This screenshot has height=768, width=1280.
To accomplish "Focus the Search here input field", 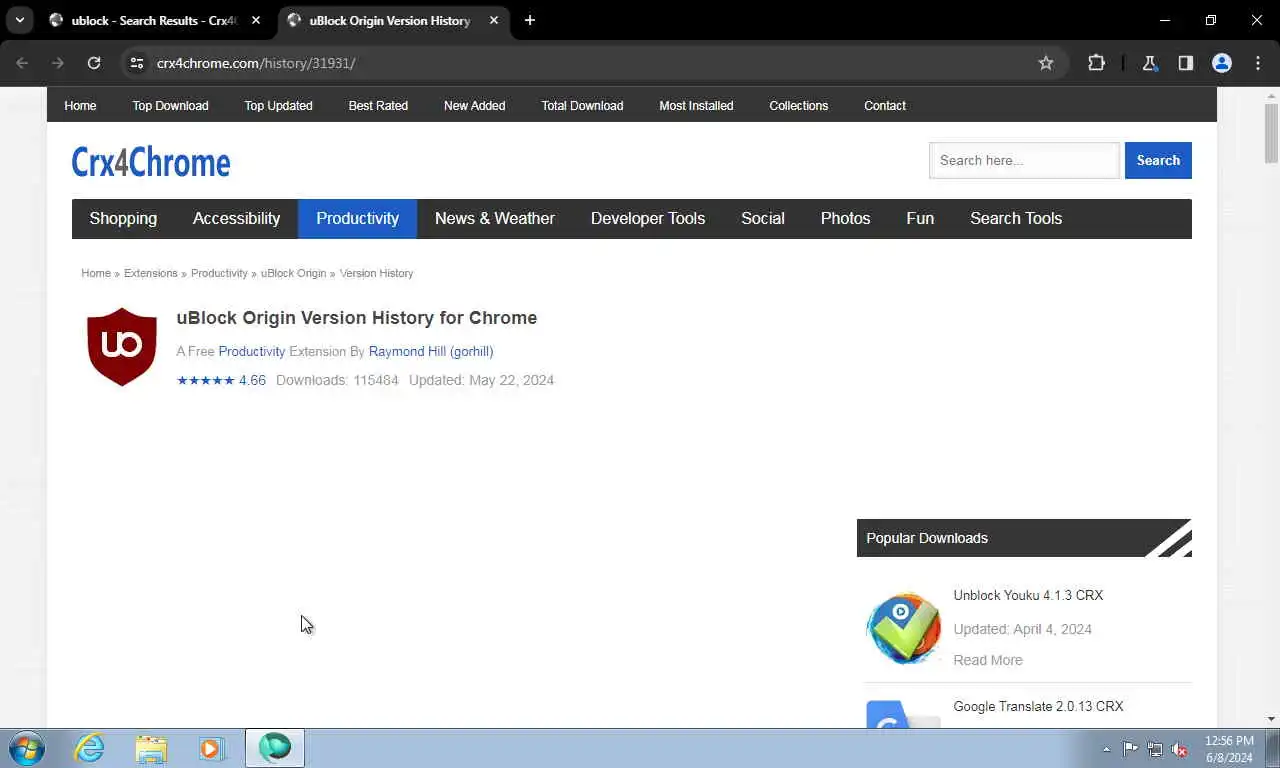I will tap(1024, 160).
